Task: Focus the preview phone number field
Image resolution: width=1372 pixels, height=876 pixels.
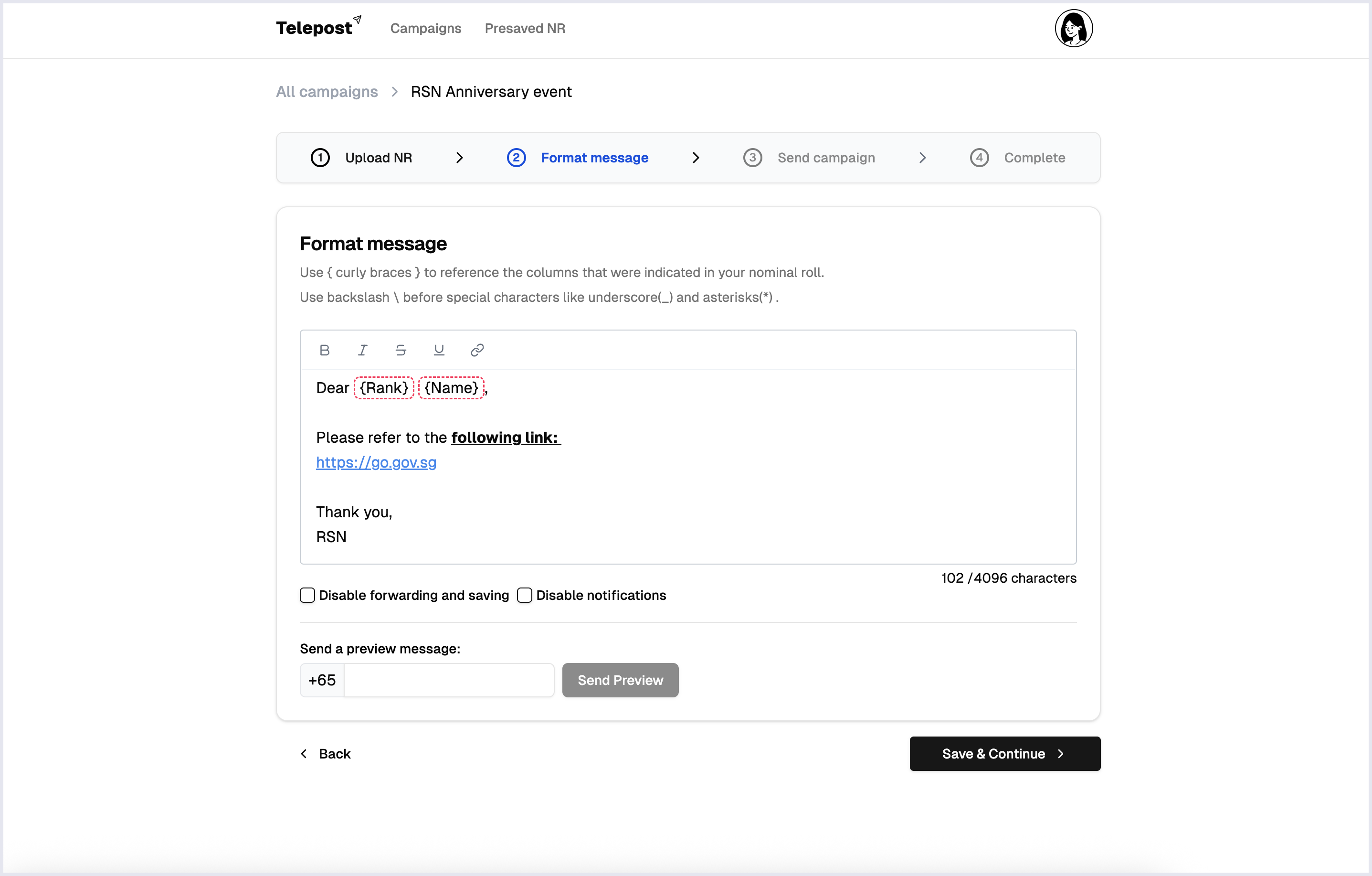Action: [x=448, y=680]
